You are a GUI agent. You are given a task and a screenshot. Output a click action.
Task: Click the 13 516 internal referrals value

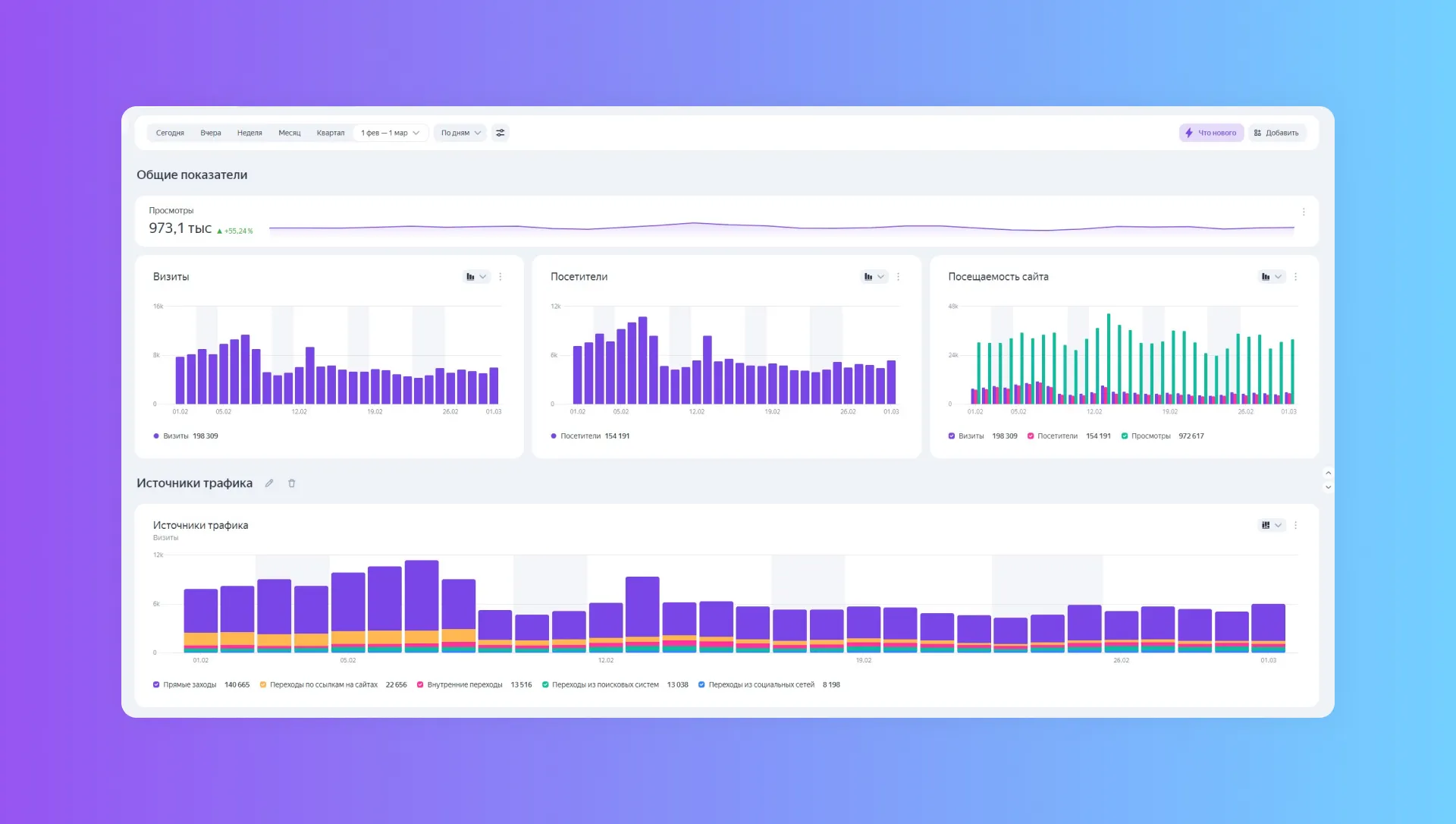point(521,684)
